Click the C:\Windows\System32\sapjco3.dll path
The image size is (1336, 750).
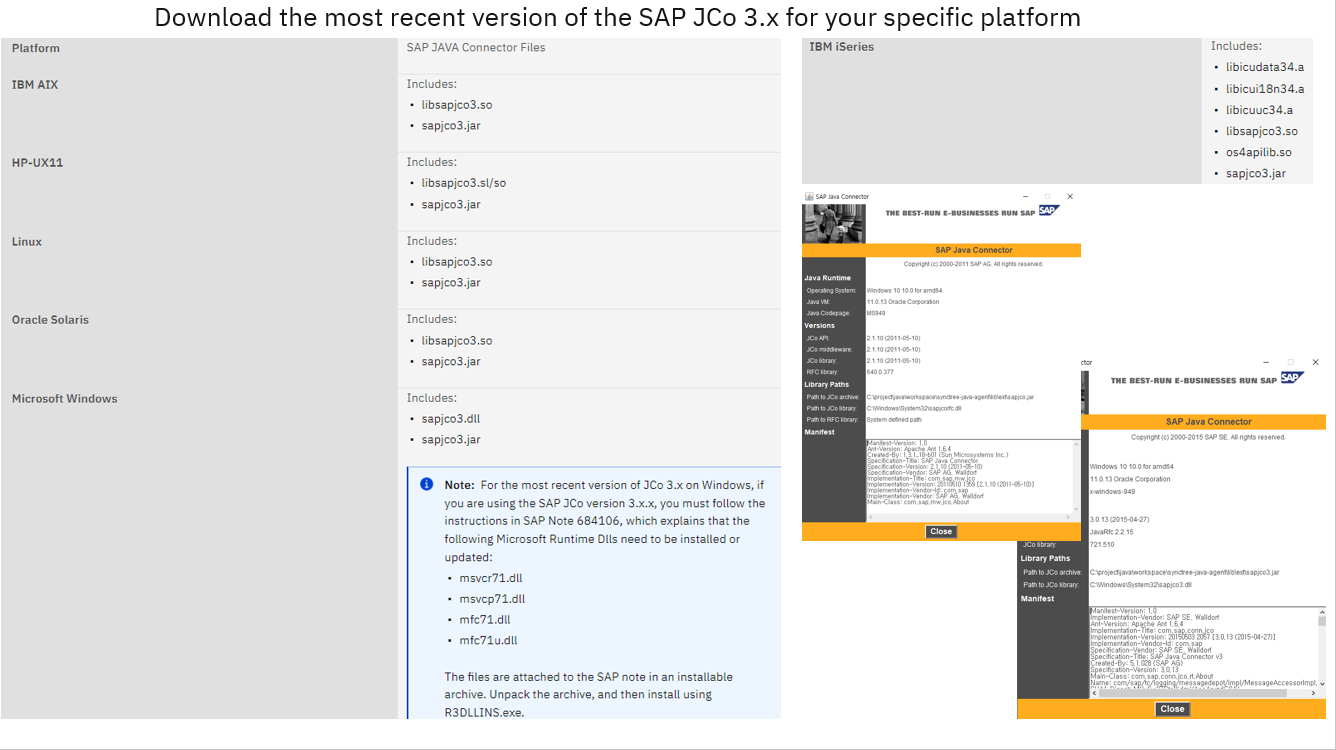pyautogui.click(x=1141, y=584)
